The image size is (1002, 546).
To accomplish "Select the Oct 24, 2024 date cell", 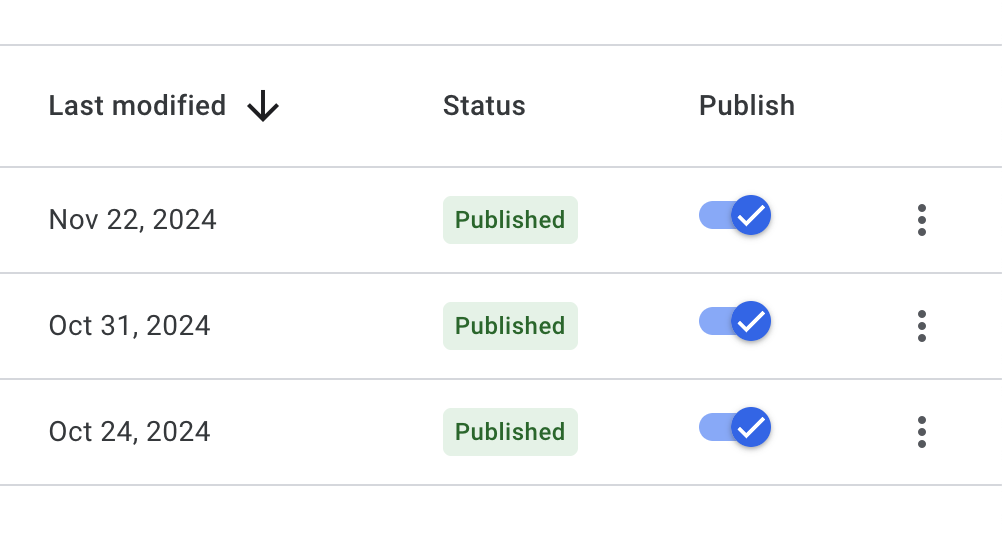I will click(x=129, y=432).
